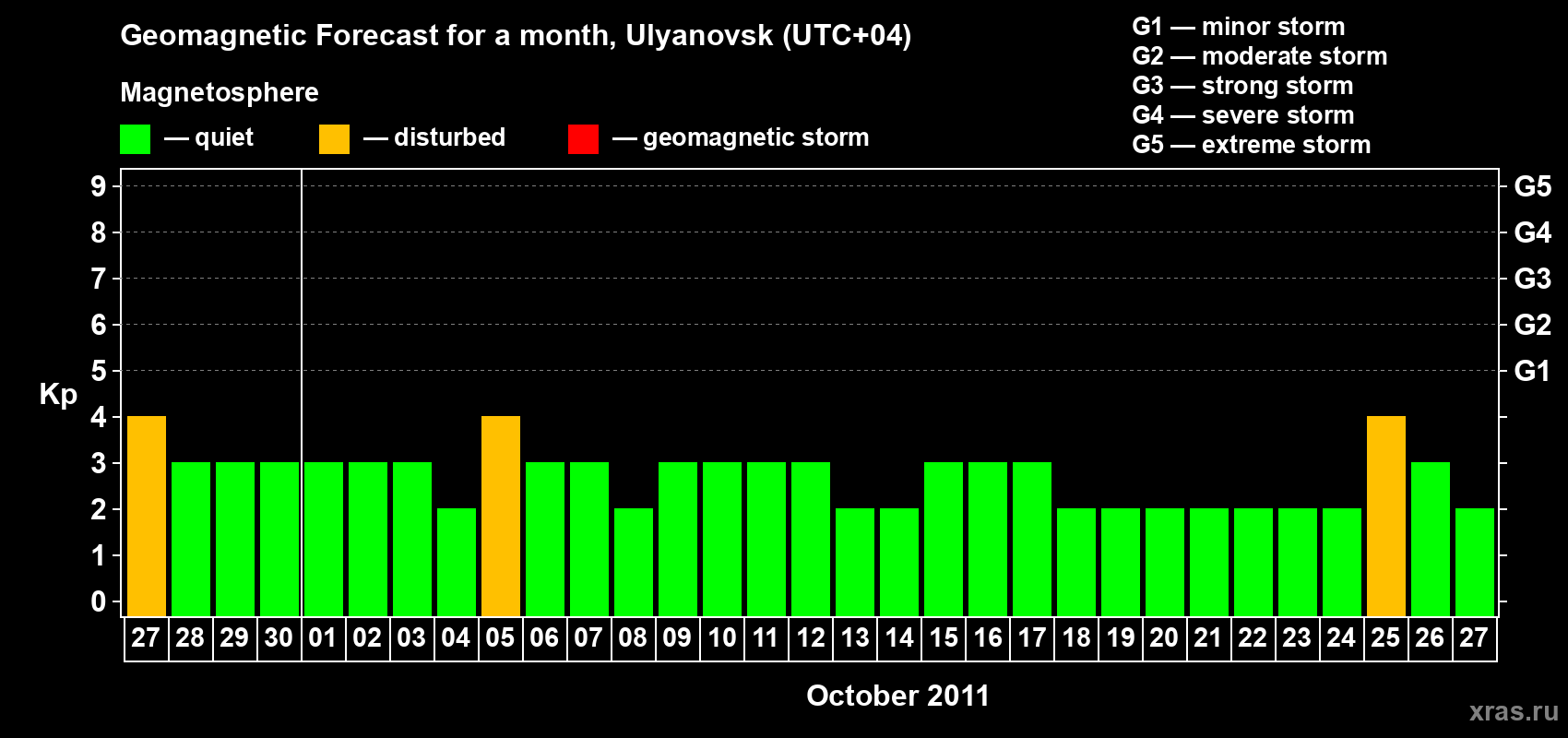Click the date label 15
Screen dimensions: 1568x738
(x=943, y=638)
